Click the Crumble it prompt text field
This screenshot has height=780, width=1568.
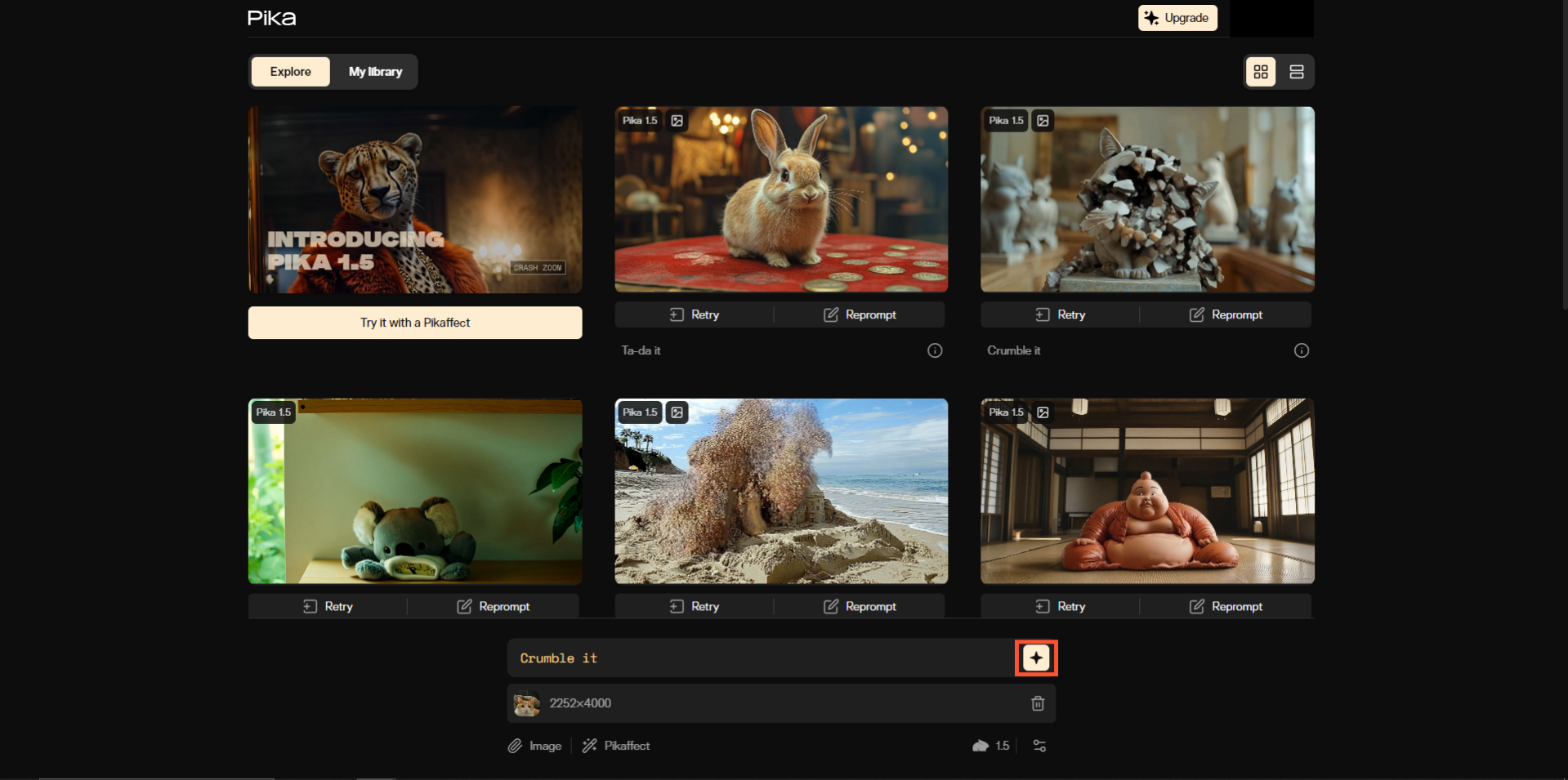760,658
